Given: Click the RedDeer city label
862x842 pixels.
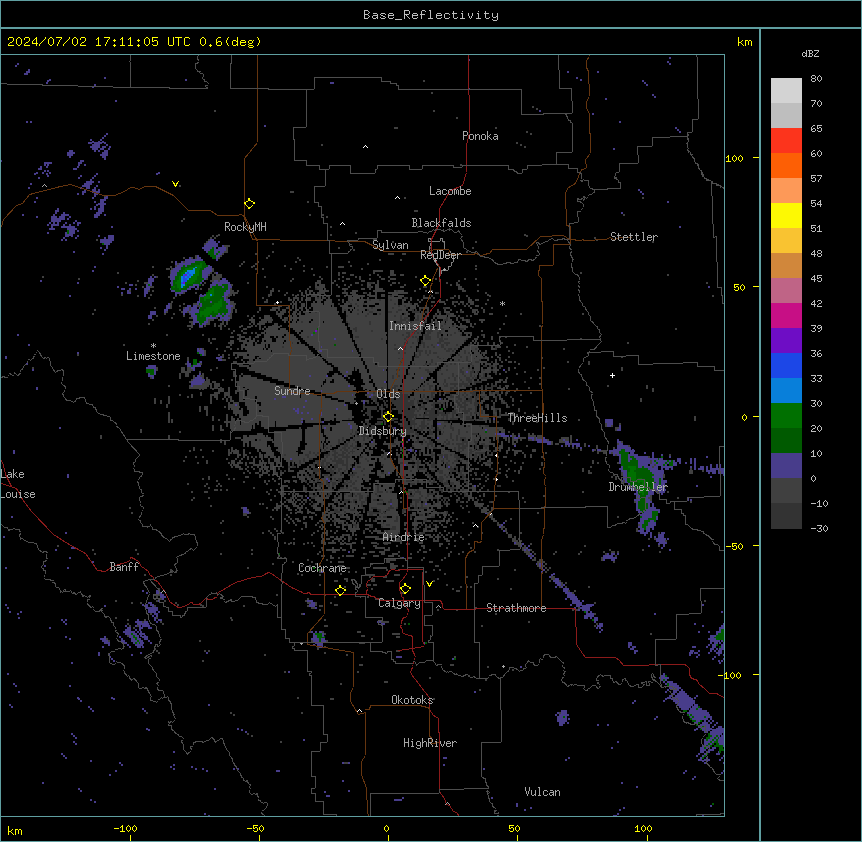Looking at the screenshot, I should pos(440,255).
